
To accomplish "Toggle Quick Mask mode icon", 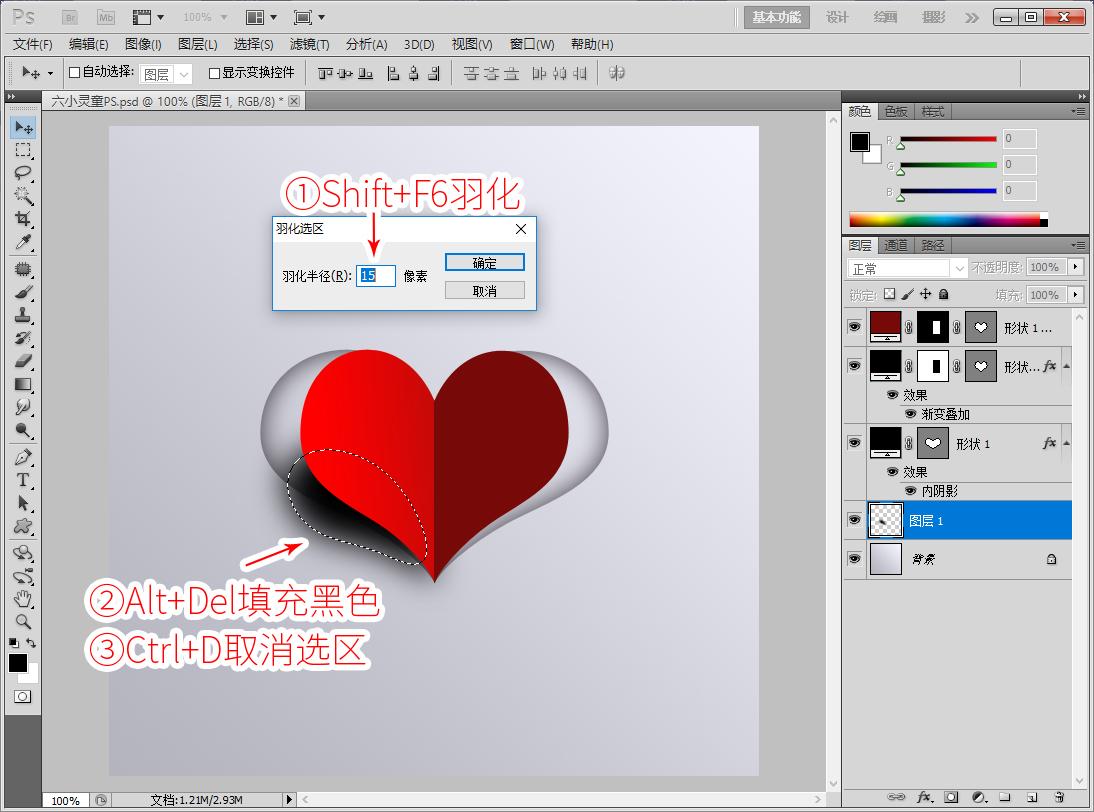I will (x=22, y=697).
